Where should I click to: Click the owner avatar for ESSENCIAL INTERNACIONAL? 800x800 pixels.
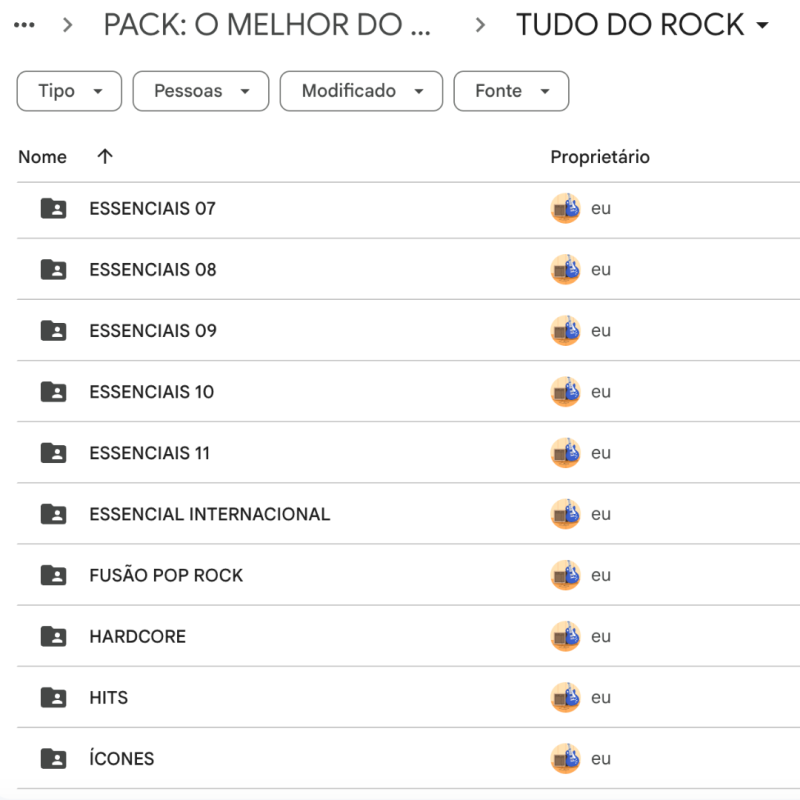[x=565, y=514]
